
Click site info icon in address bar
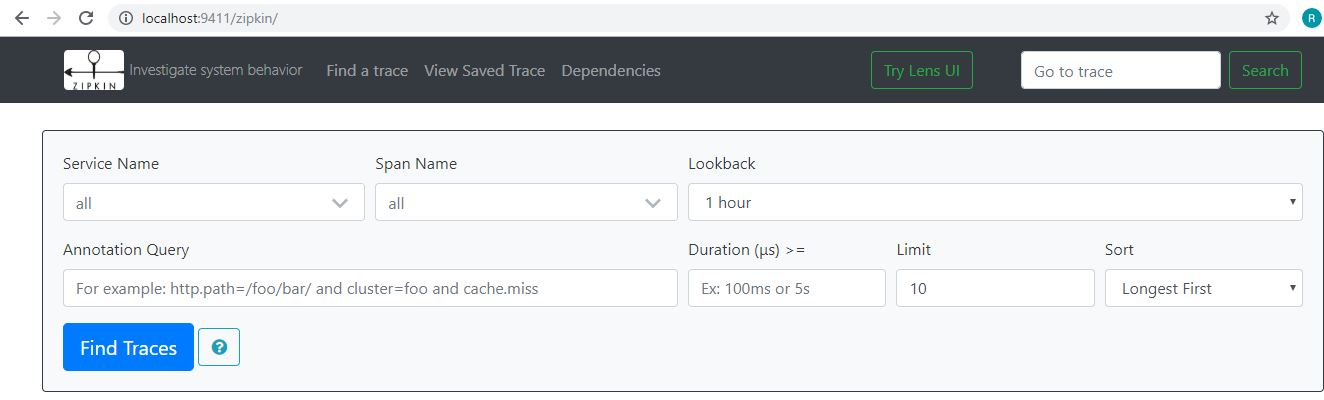click(x=126, y=18)
